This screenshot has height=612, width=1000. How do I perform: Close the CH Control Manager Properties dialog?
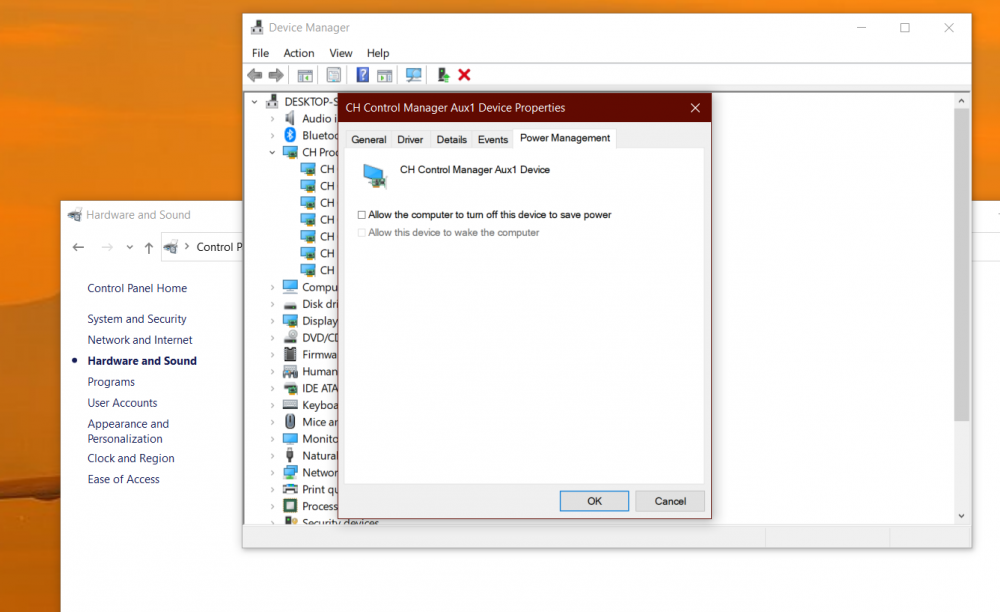coord(695,108)
